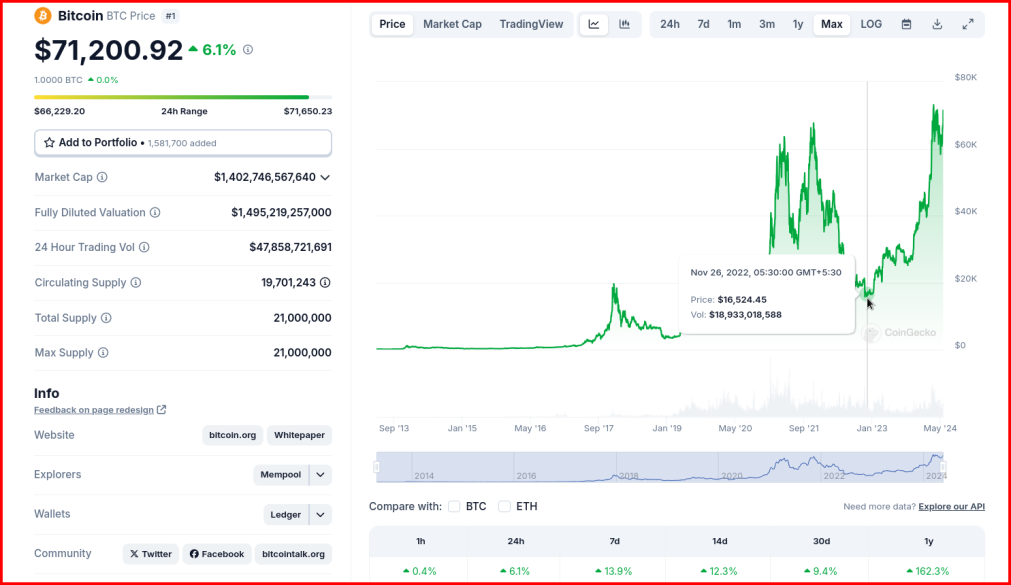Click star icon in Add to Portfolio
Image resolution: width=1011 pixels, height=585 pixels.
pos(49,143)
